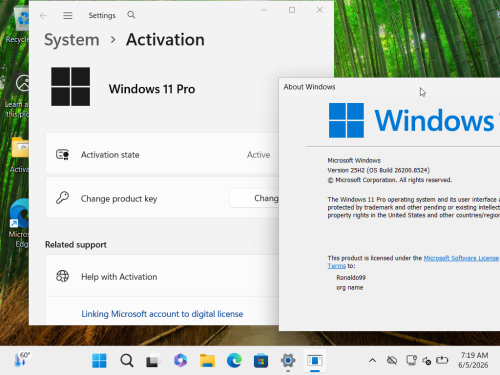The image size is (500, 375).
Task: Click the About Windows title bar
Action: [389, 87]
